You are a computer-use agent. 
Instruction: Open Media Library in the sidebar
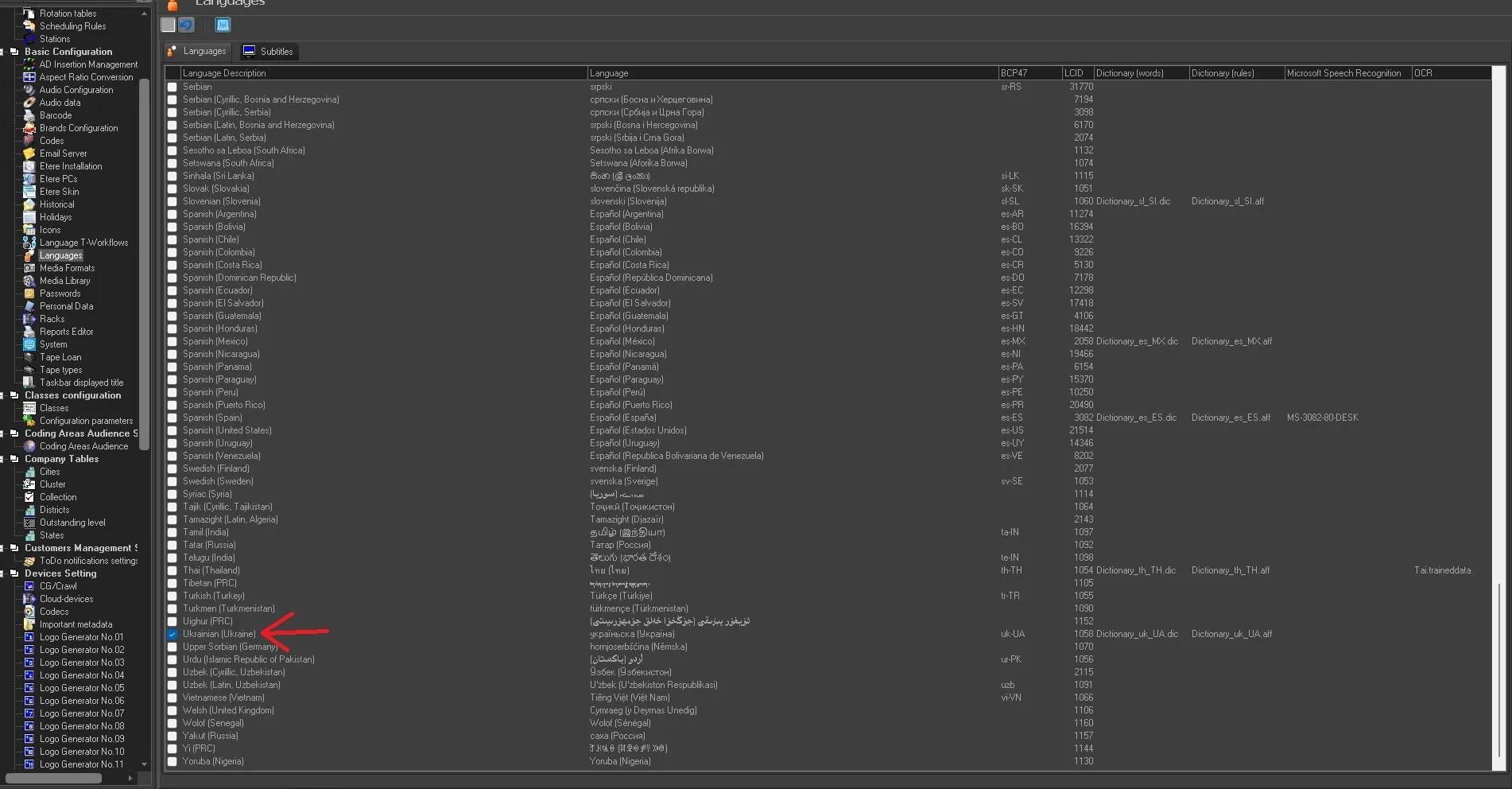[x=64, y=281]
